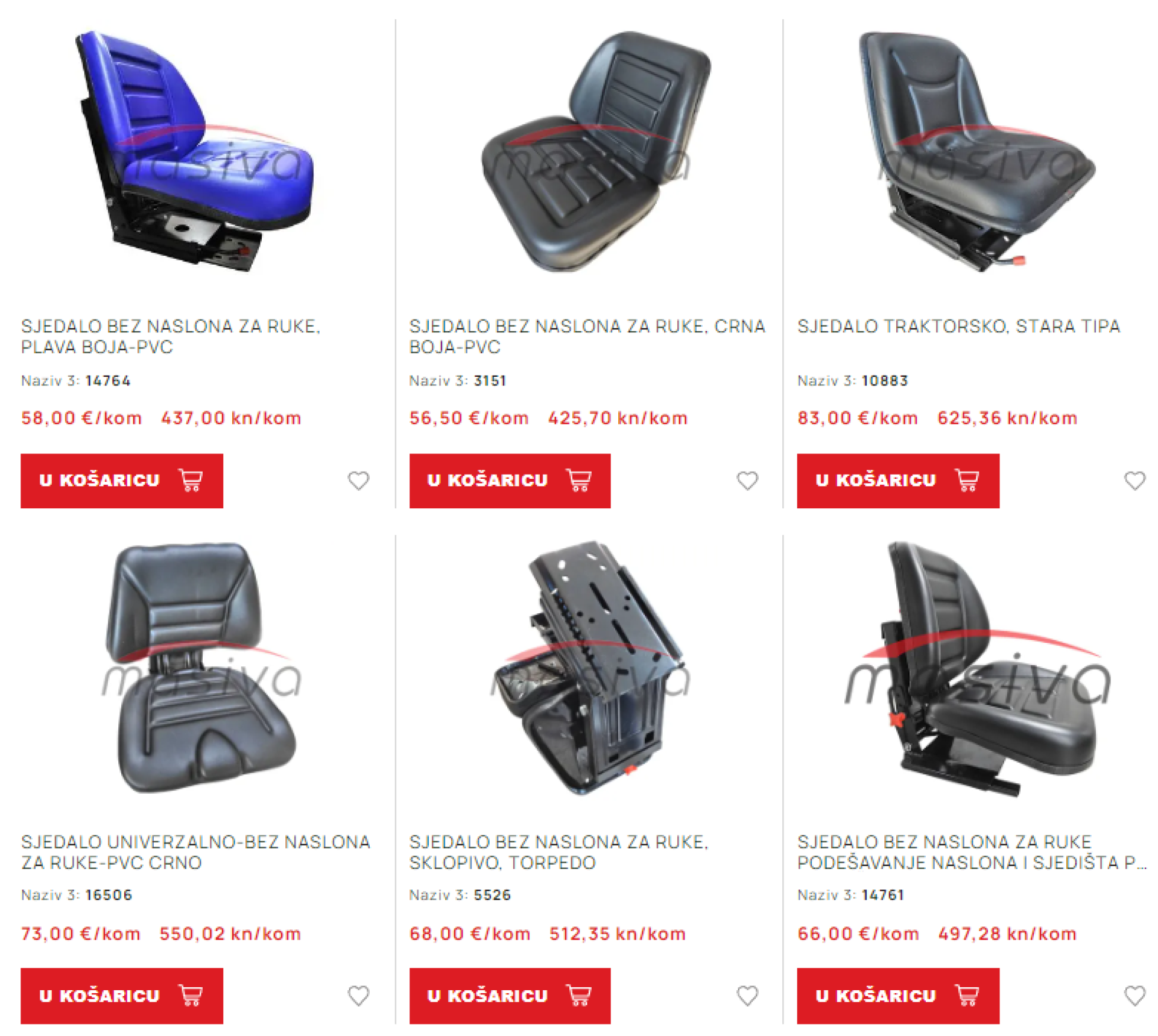Open the black PVC seat's product image

[x=596, y=151]
